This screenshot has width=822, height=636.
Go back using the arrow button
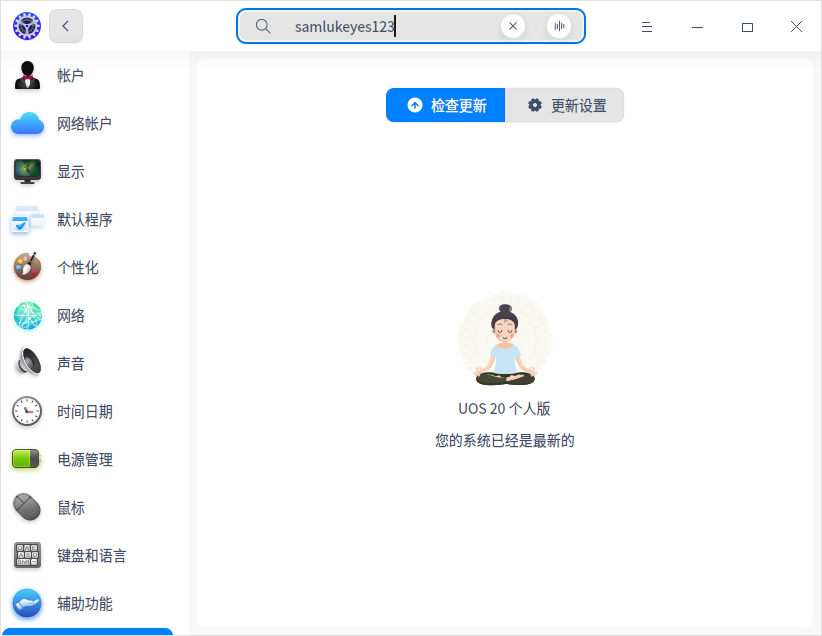[66, 26]
